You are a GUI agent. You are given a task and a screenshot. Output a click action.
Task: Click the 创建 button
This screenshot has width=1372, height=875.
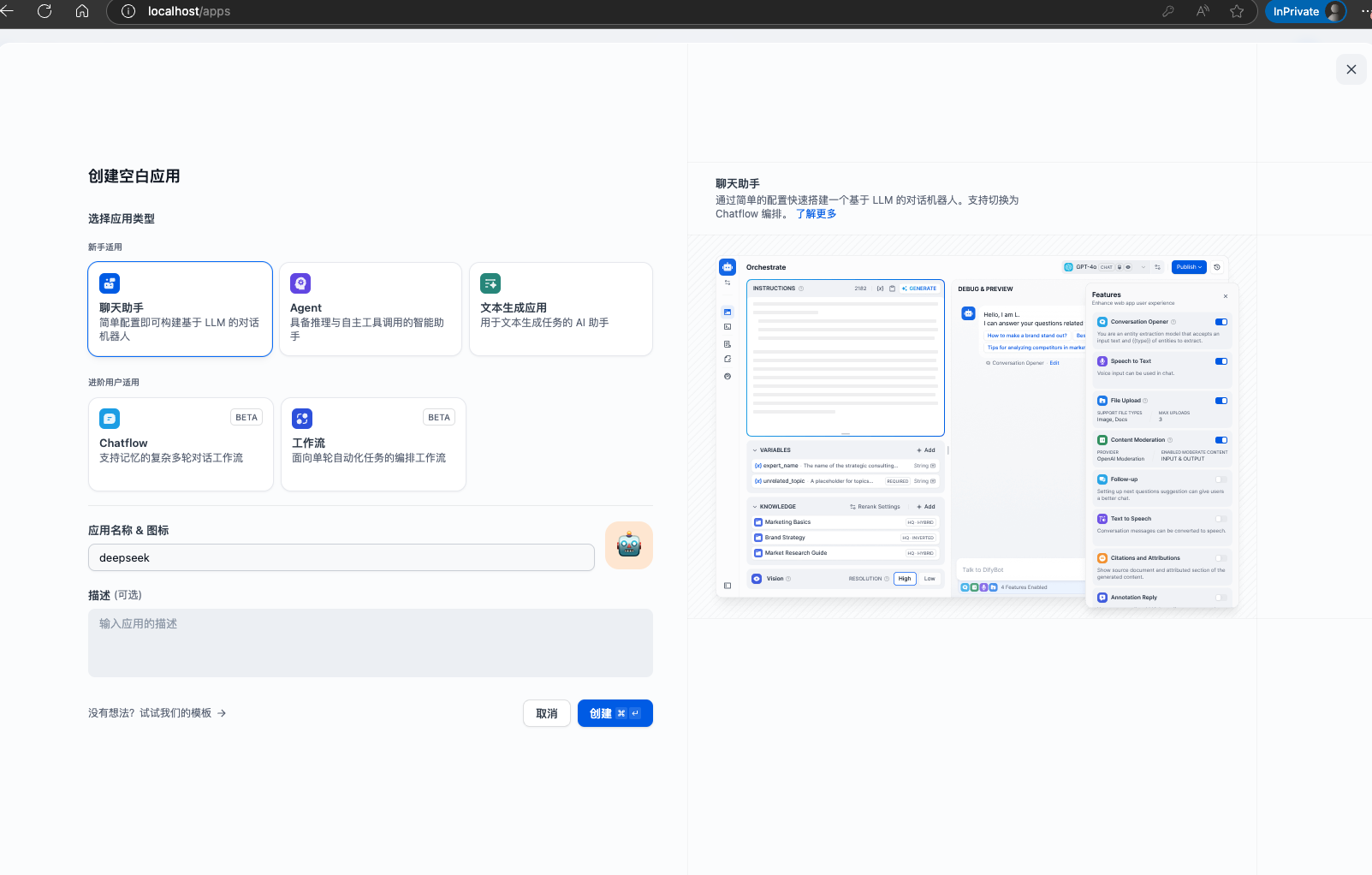click(x=615, y=713)
